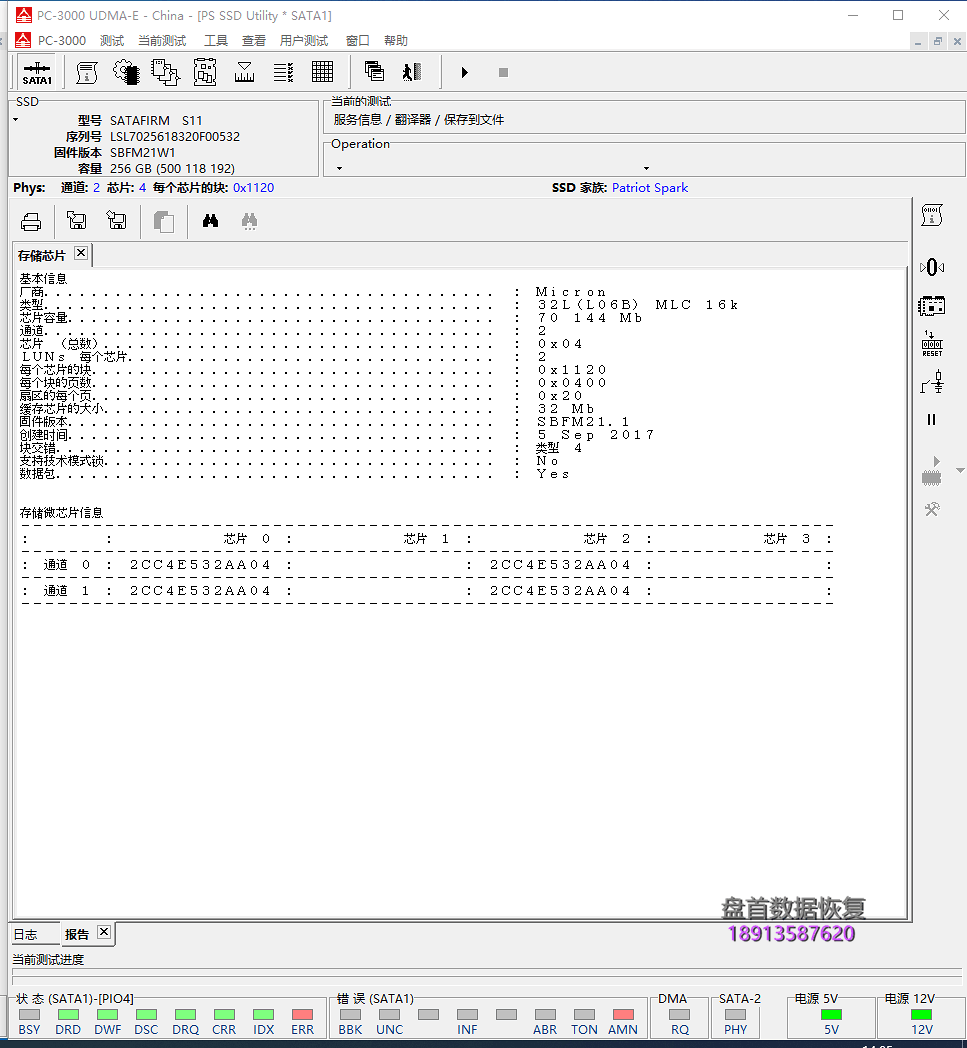
Task: Click the wrench tools icon in right sidebar
Action: pos(932,509)
